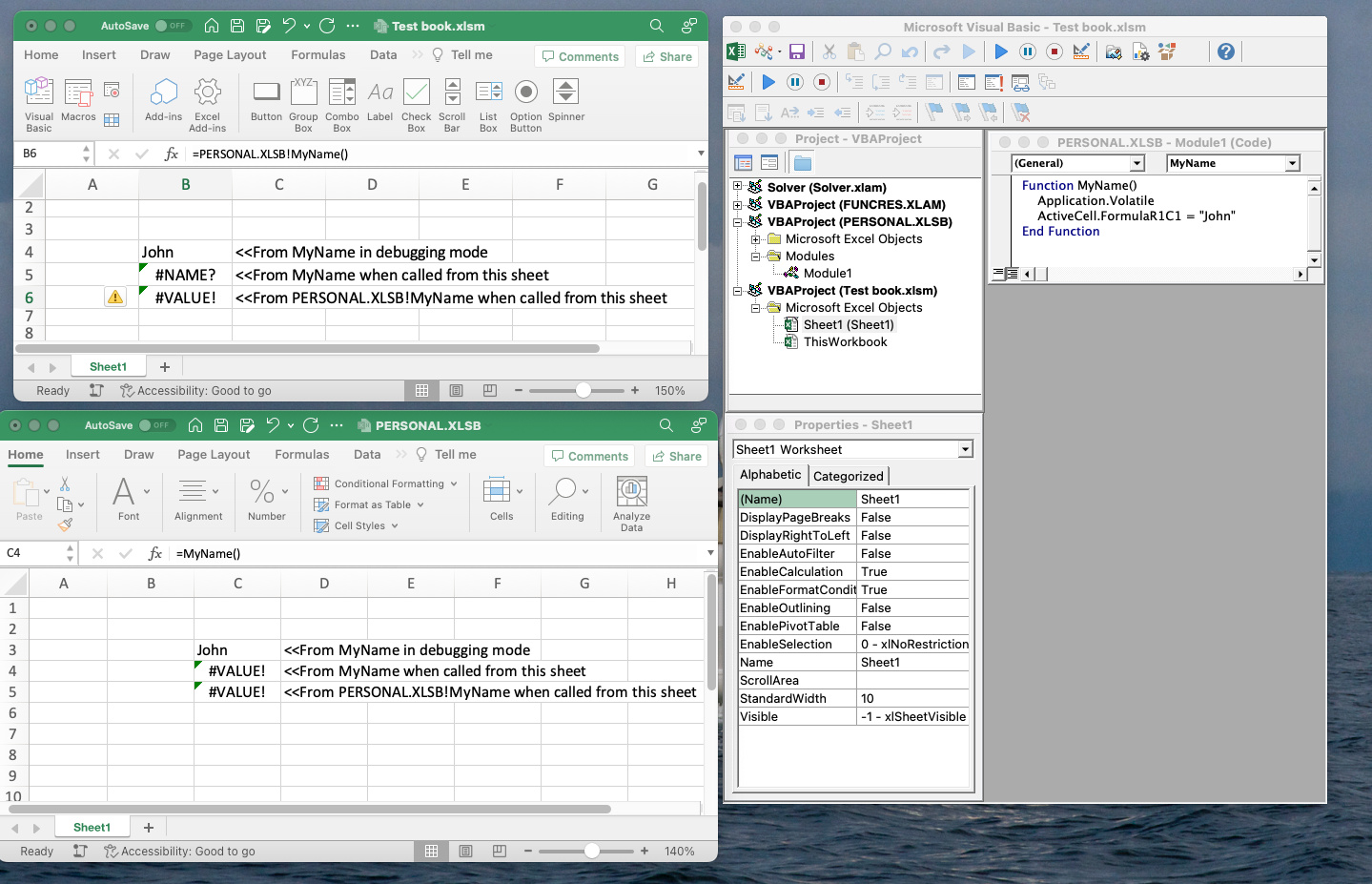Switch to the Formulas tab in Test book.xlsm
Viewport: 1372px width, 884px height.
pos(318,55)
